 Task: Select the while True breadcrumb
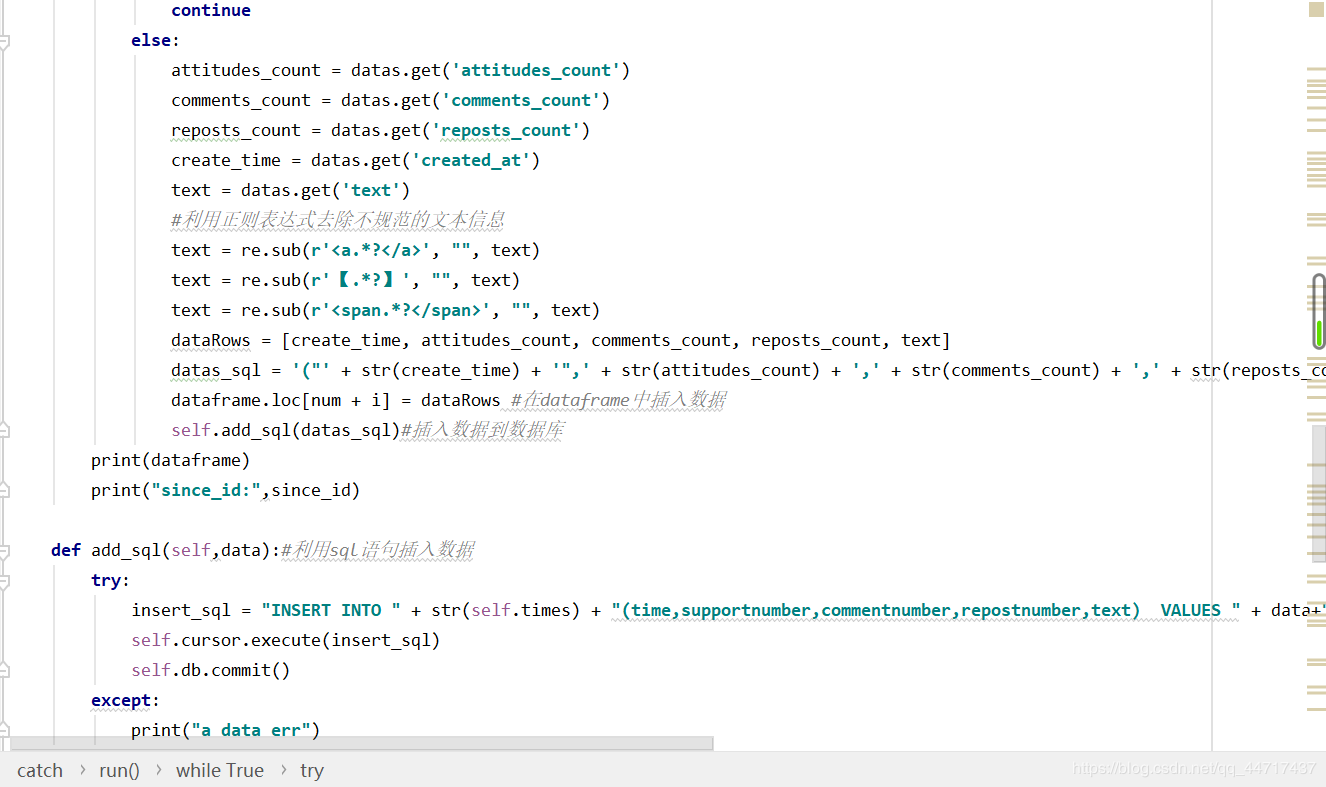click(x=220, y=770)
